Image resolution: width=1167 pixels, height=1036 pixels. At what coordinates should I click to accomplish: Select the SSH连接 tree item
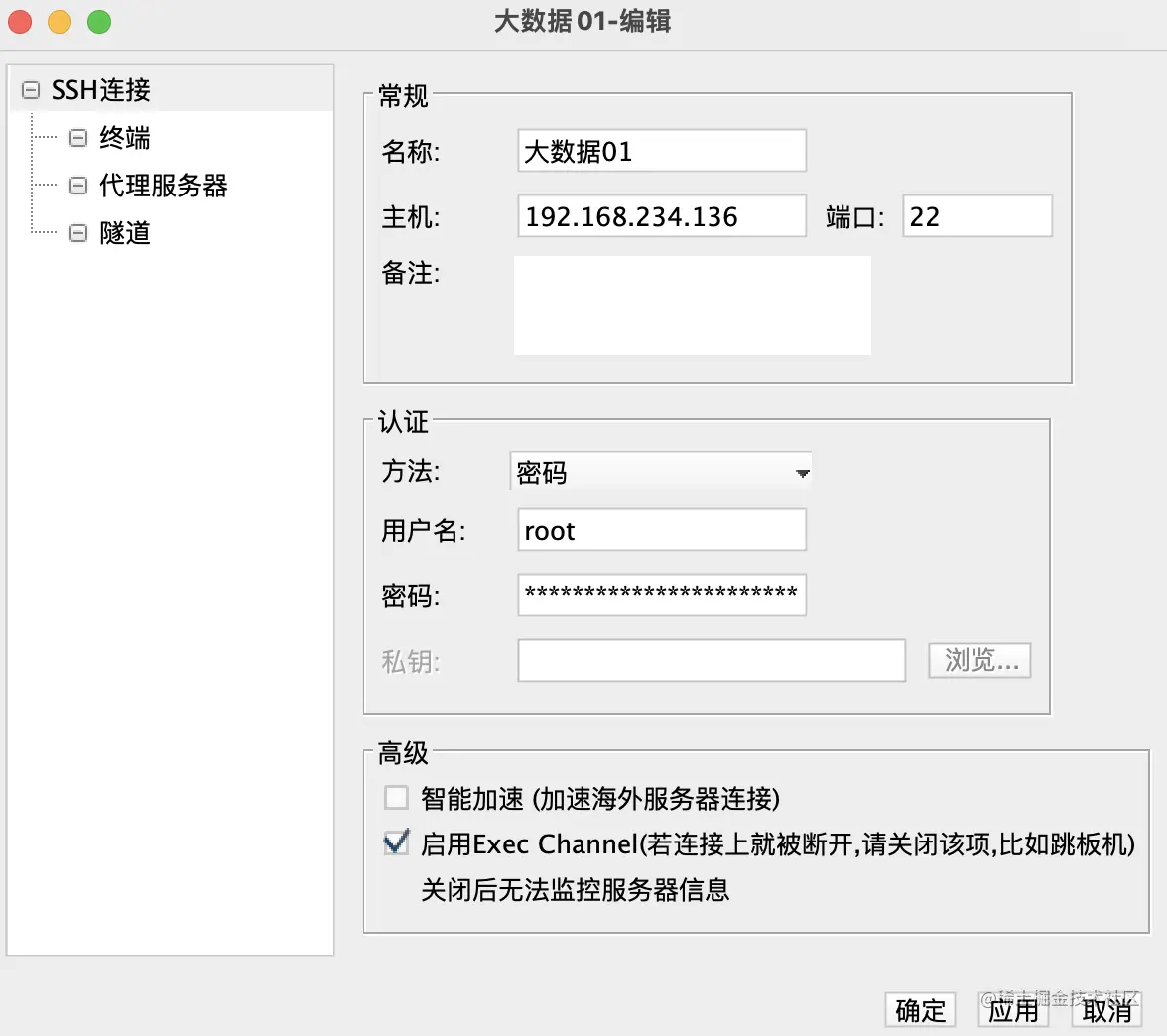100,91
